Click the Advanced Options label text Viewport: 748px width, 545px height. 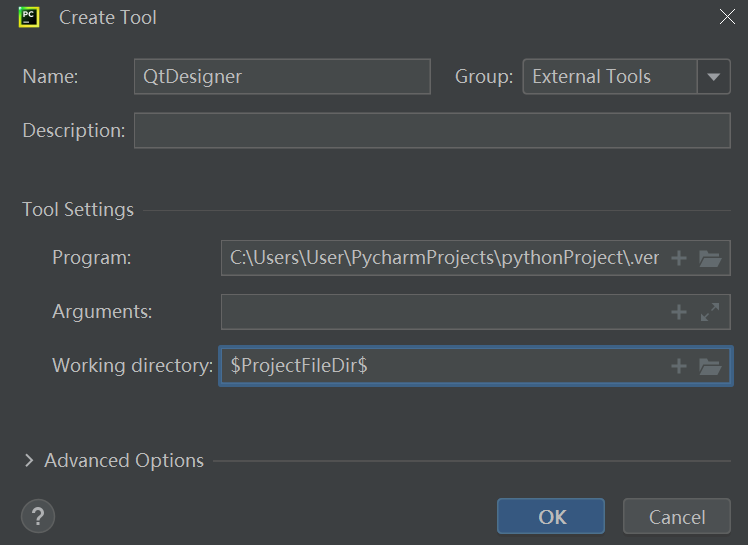(124, 461)
